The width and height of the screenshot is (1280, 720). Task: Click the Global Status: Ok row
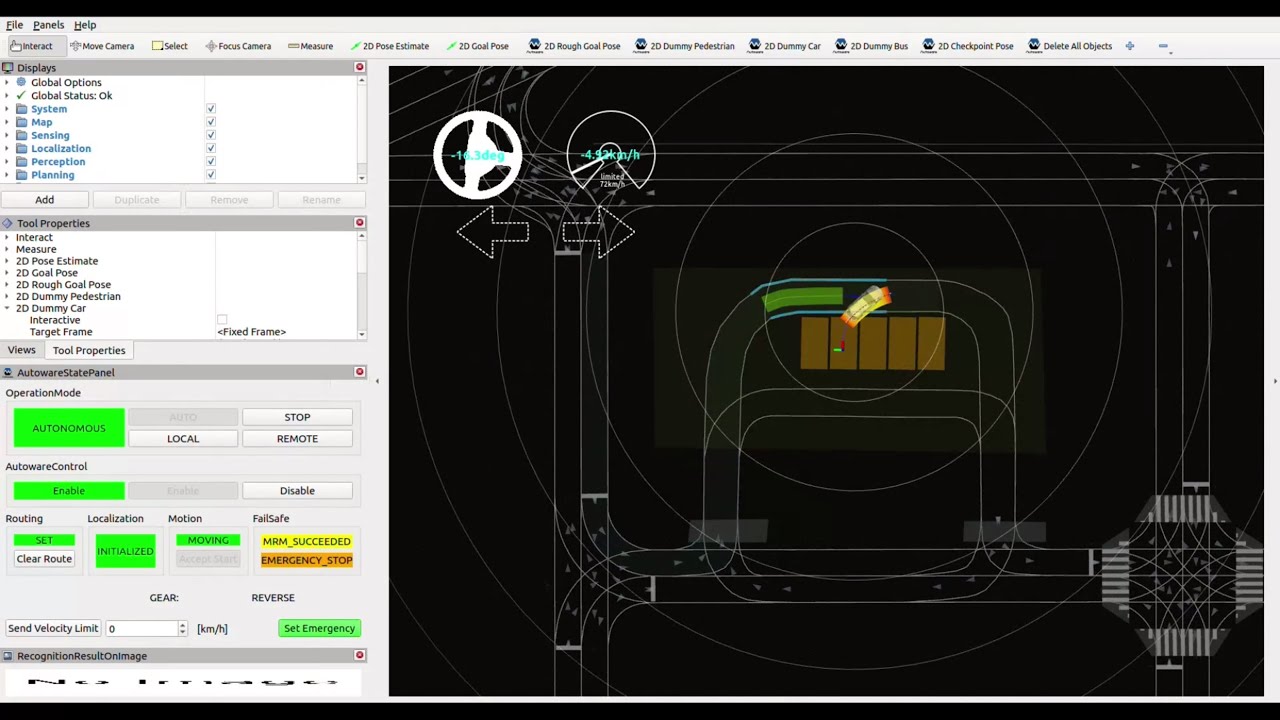pos(71,95)
